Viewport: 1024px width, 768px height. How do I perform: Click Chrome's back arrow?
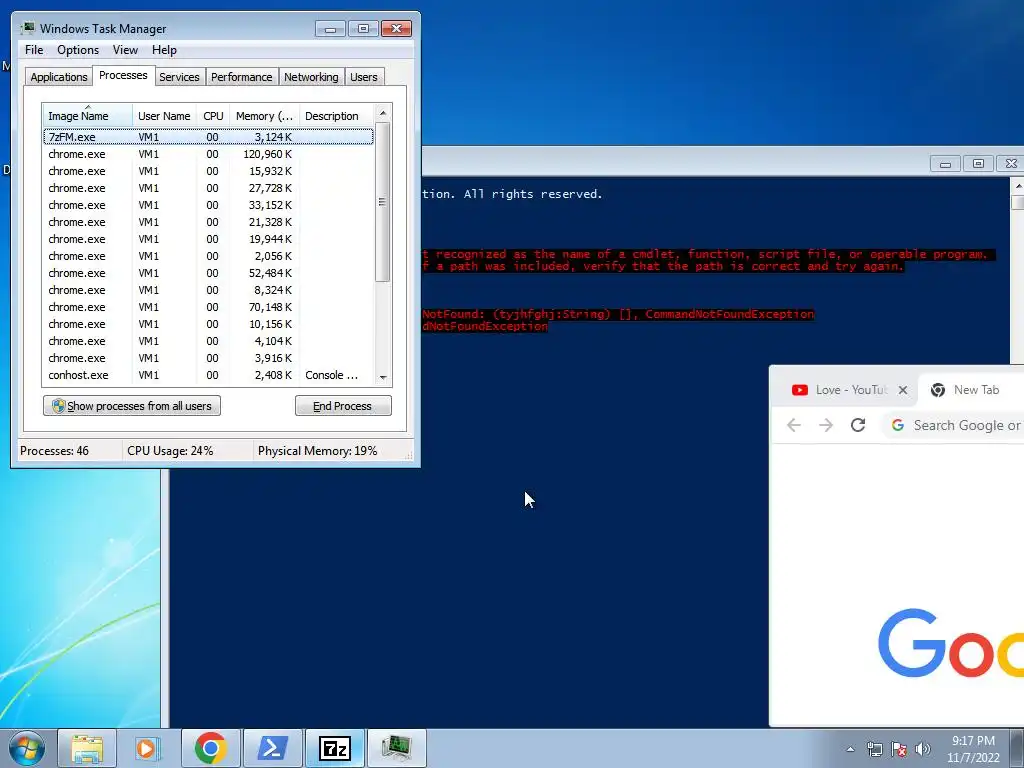coord(794,425)
